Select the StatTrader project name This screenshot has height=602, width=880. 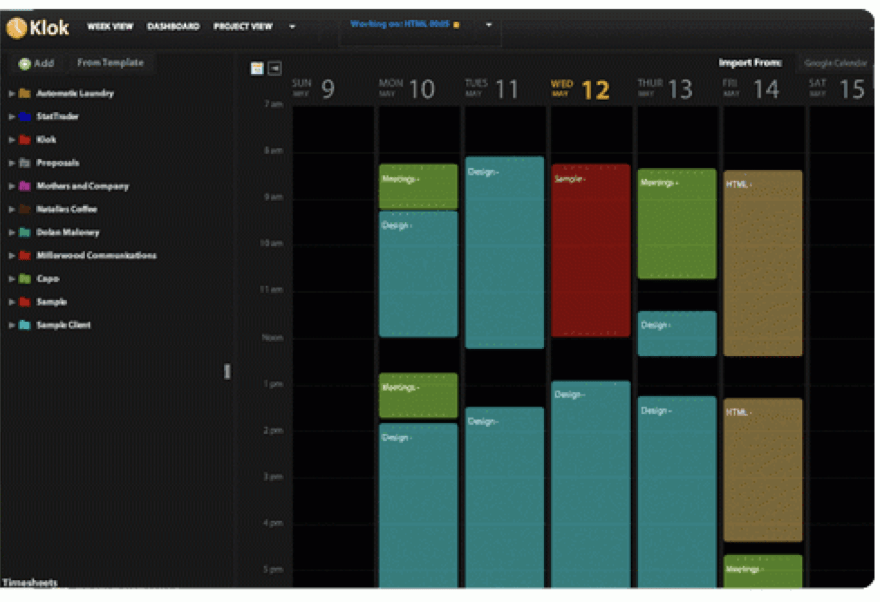(57, 117)
